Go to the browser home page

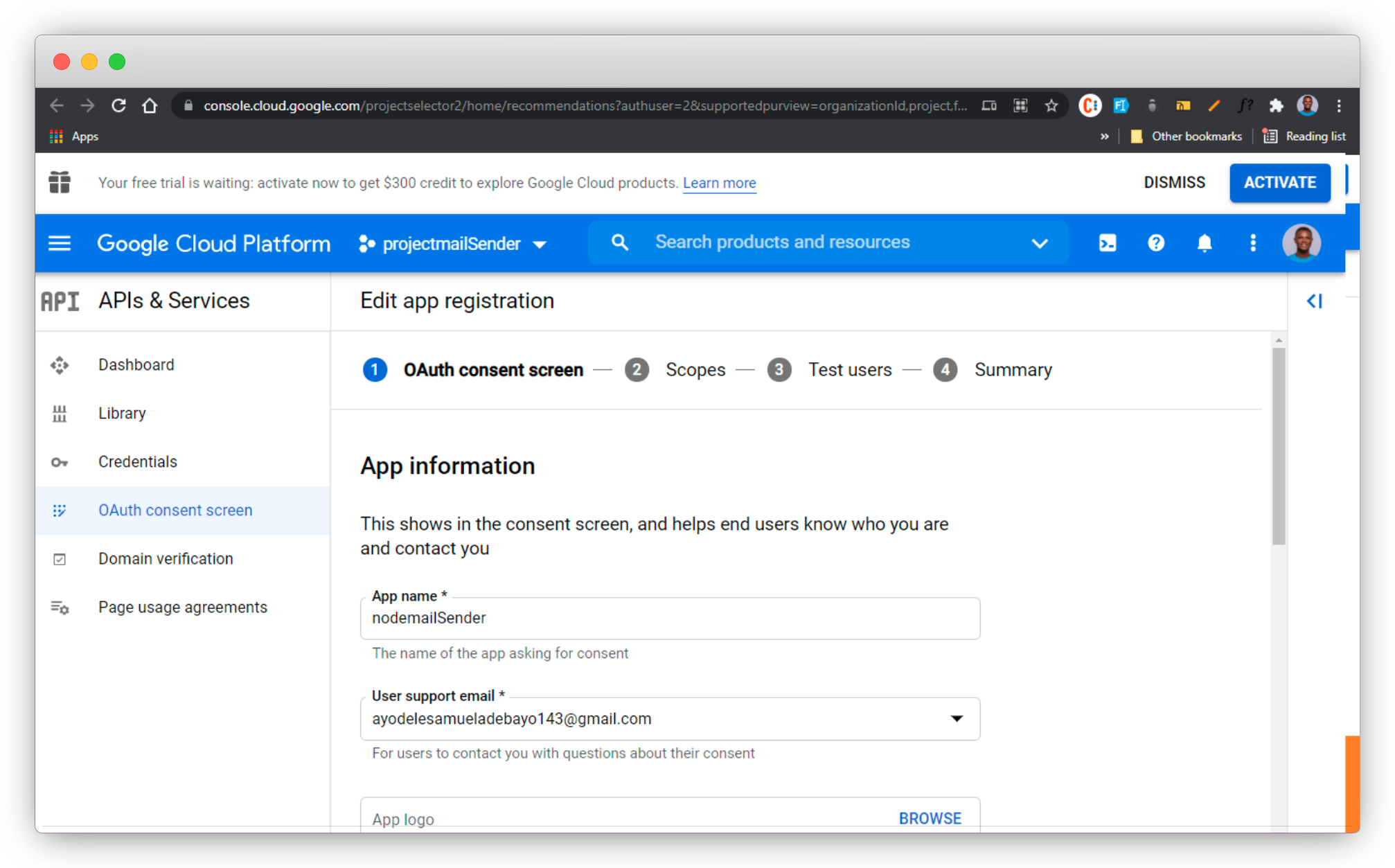point(150,105)
